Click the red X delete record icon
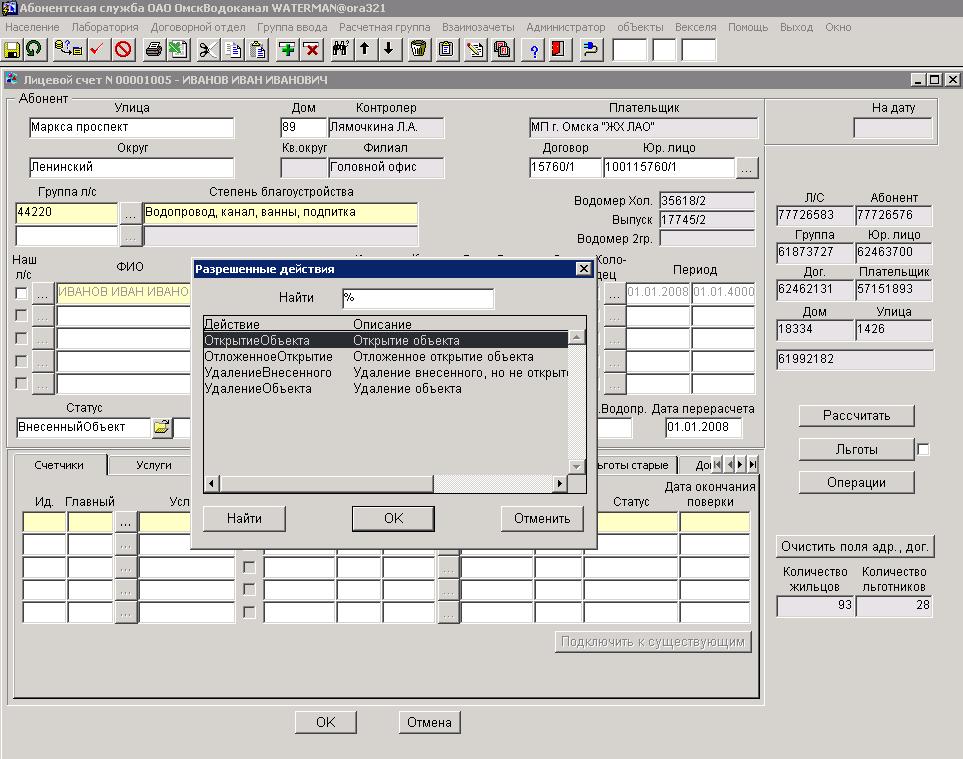The width and height of the screenshot is (963, 759). click(311, 49)
